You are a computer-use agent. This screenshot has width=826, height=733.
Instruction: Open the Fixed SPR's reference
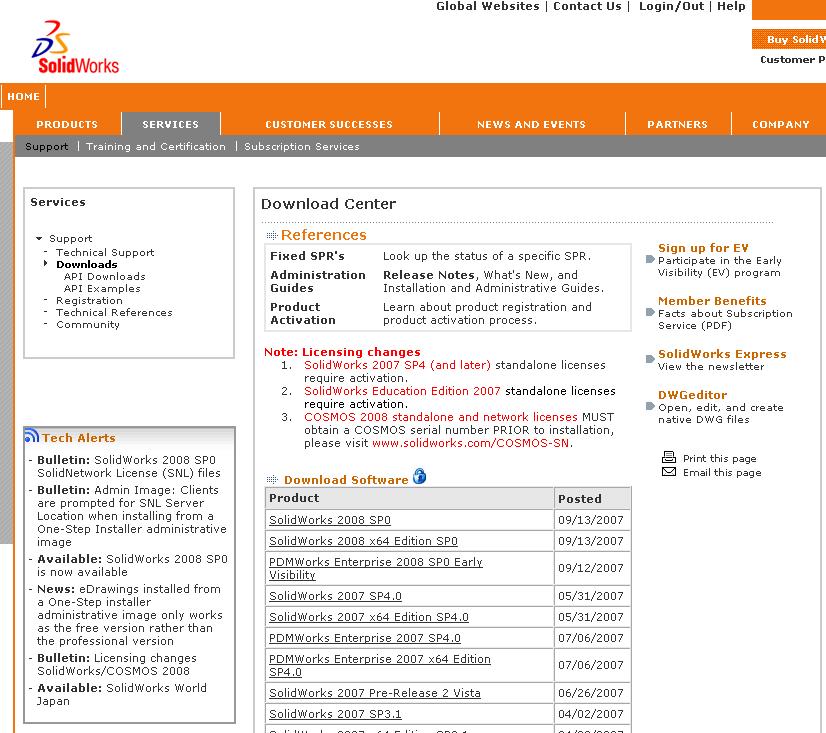tap(308, 256)
